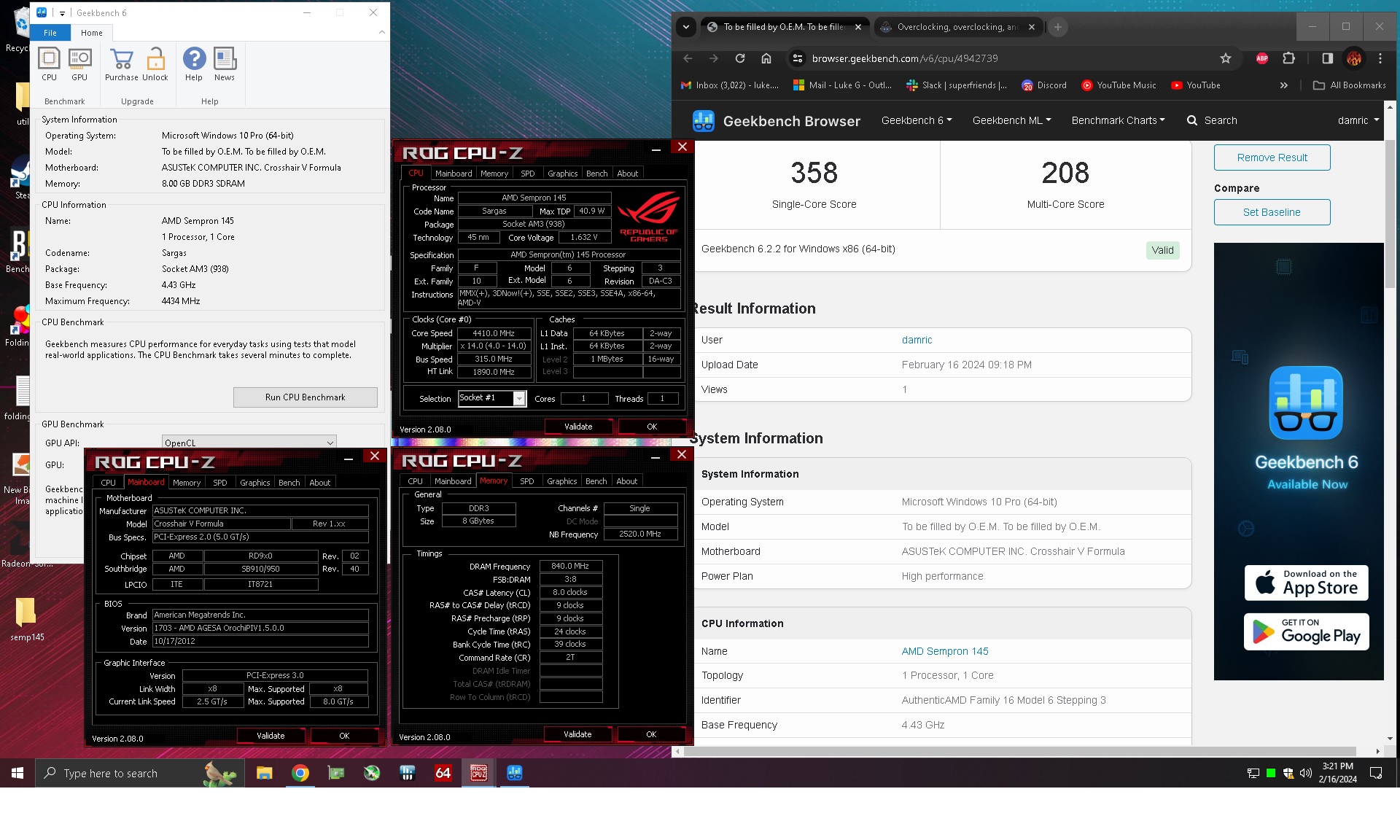Viewport: 1400px width, 840px height.
Task: Click Run CPU Benchmark button
Action: [x=305, y=397]
